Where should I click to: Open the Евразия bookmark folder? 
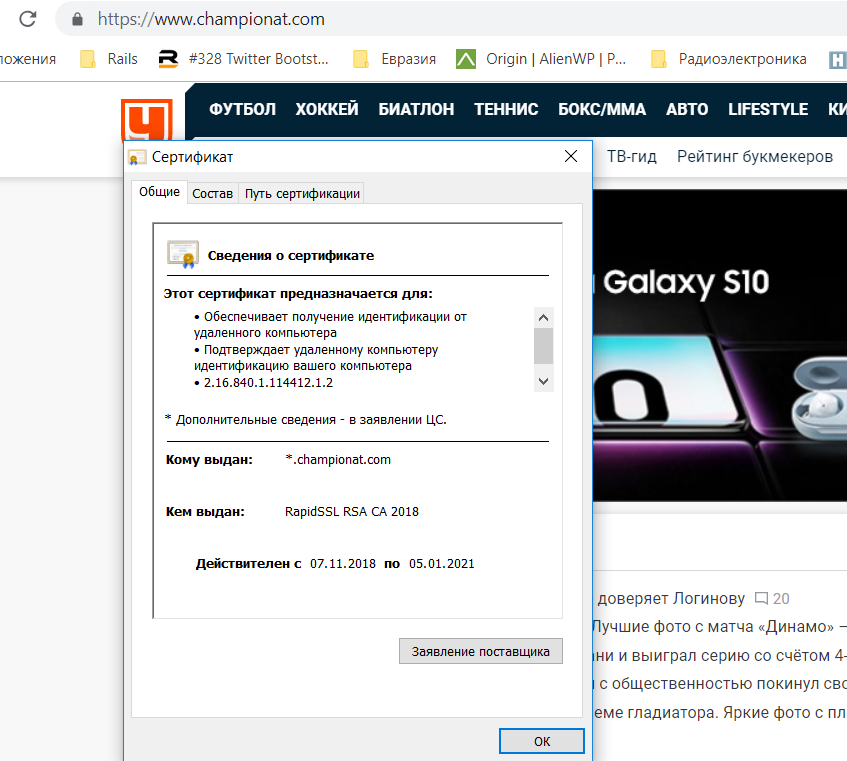click(395, 59)
